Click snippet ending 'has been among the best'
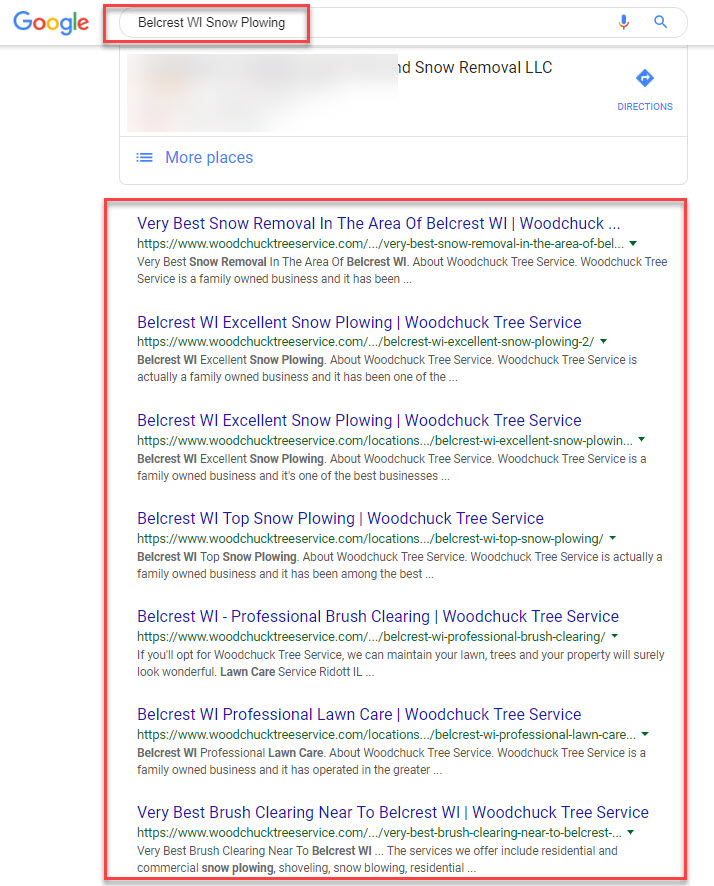This screenshot has height=886, width=714. (x=399, y=565)
